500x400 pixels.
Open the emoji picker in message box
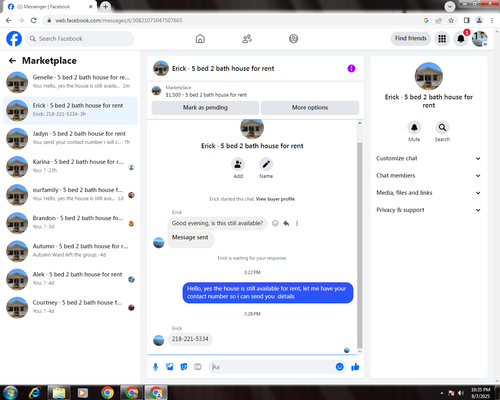point(339,367)
